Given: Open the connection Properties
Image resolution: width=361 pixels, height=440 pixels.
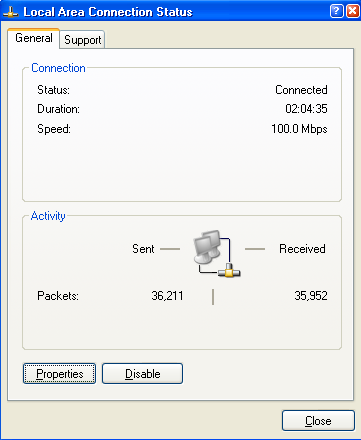Looking at the screenshot, I should pyautogui.click(x=59, y=374).
